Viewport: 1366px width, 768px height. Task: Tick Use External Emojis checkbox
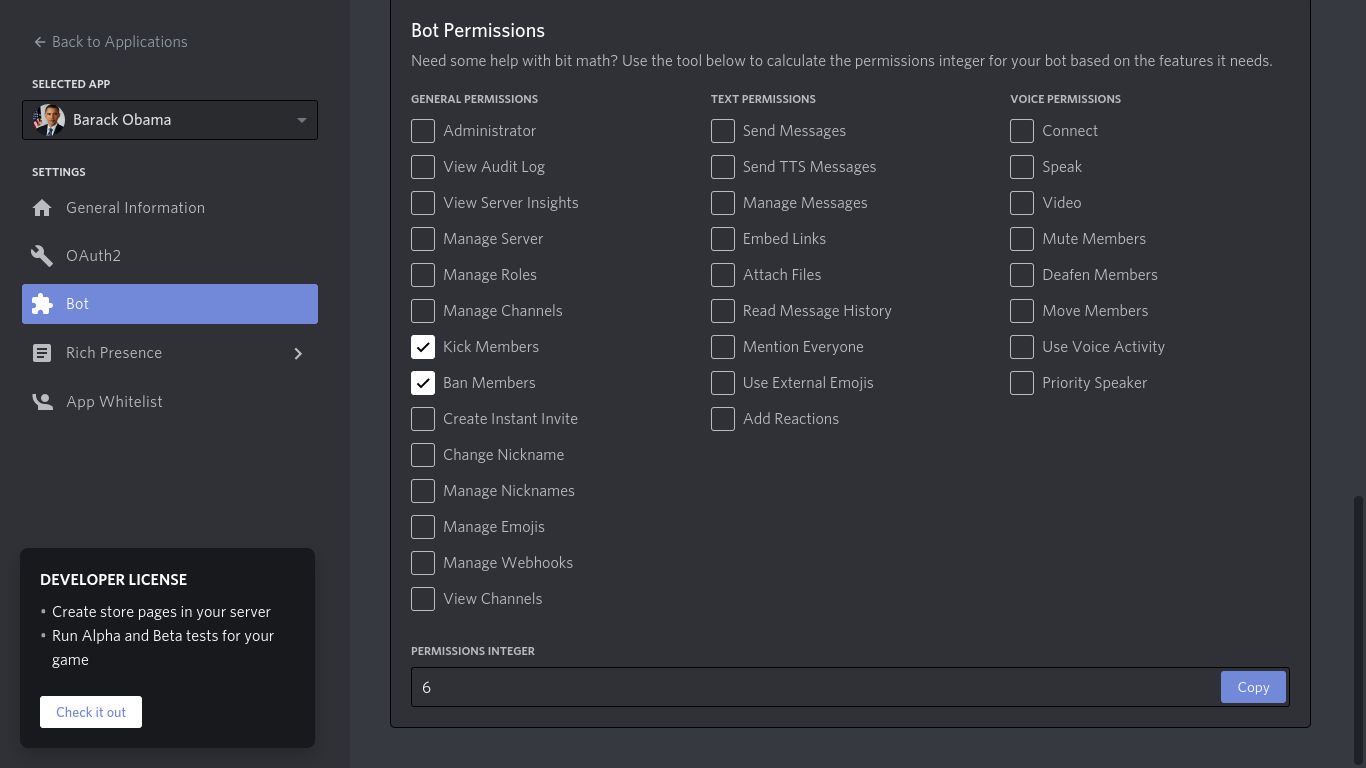tap(723, 383)
